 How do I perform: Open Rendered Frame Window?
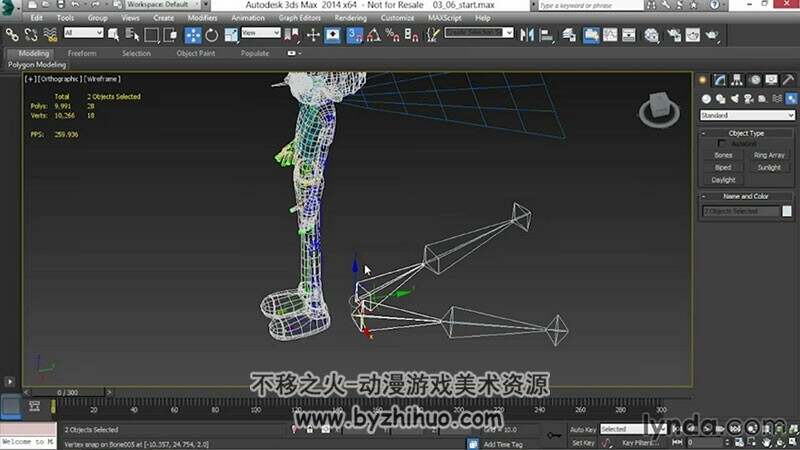tap(693, 35)
